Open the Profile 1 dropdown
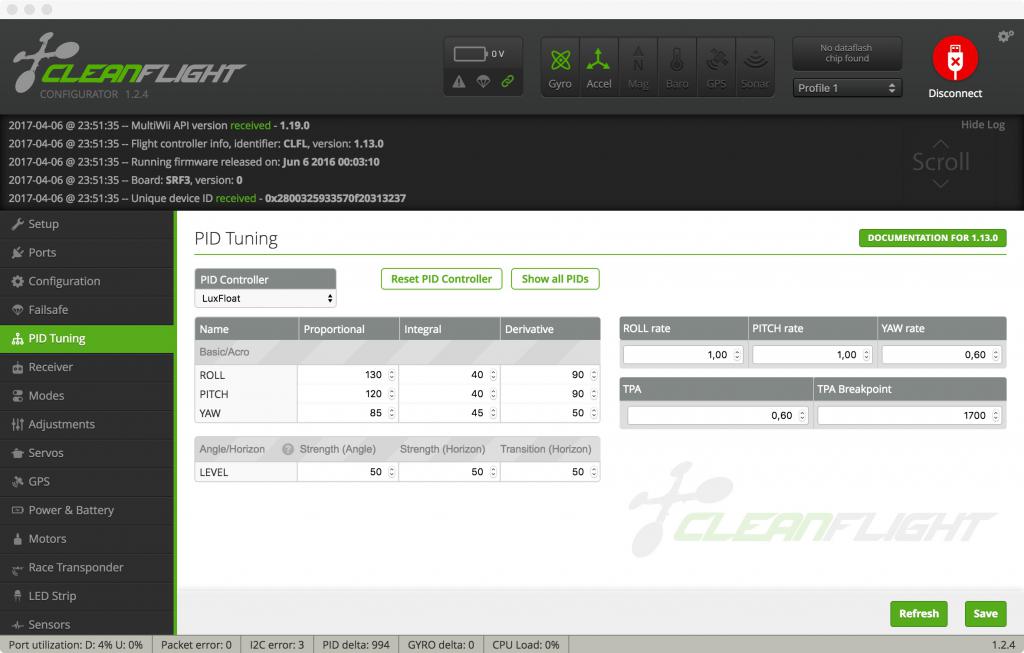Viewport: 1024px width, 653px height. click(x=847, y=88)
